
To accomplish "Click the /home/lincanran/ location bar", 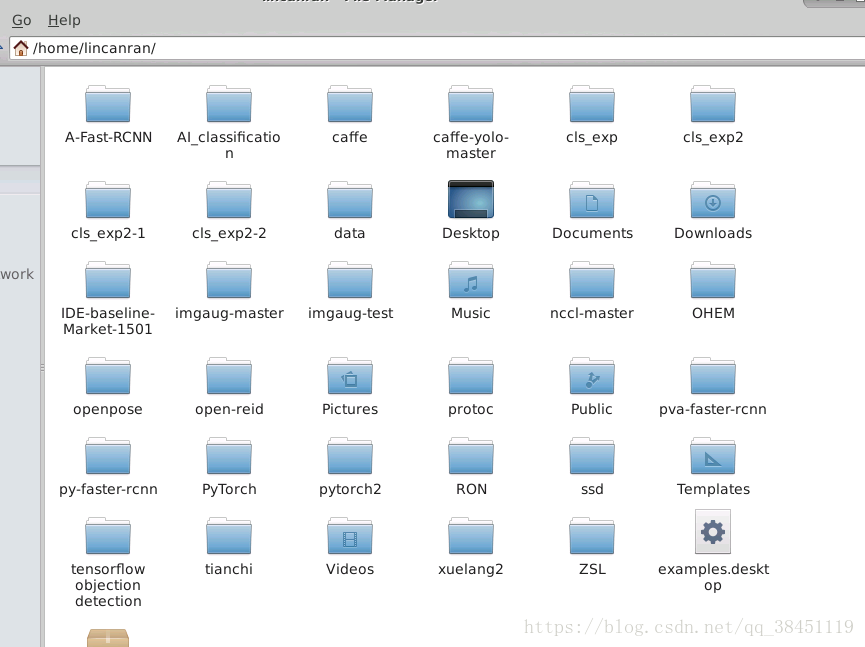I will pyautogui.click(x=437, y=48).
